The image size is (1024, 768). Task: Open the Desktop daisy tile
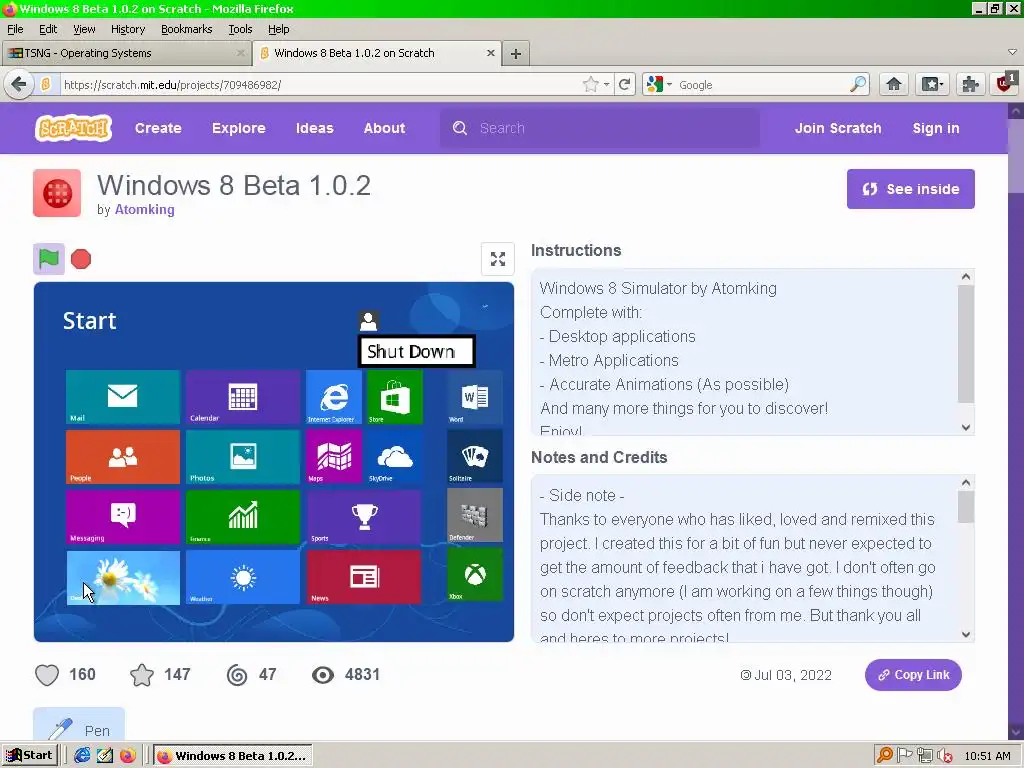[123, 577]
